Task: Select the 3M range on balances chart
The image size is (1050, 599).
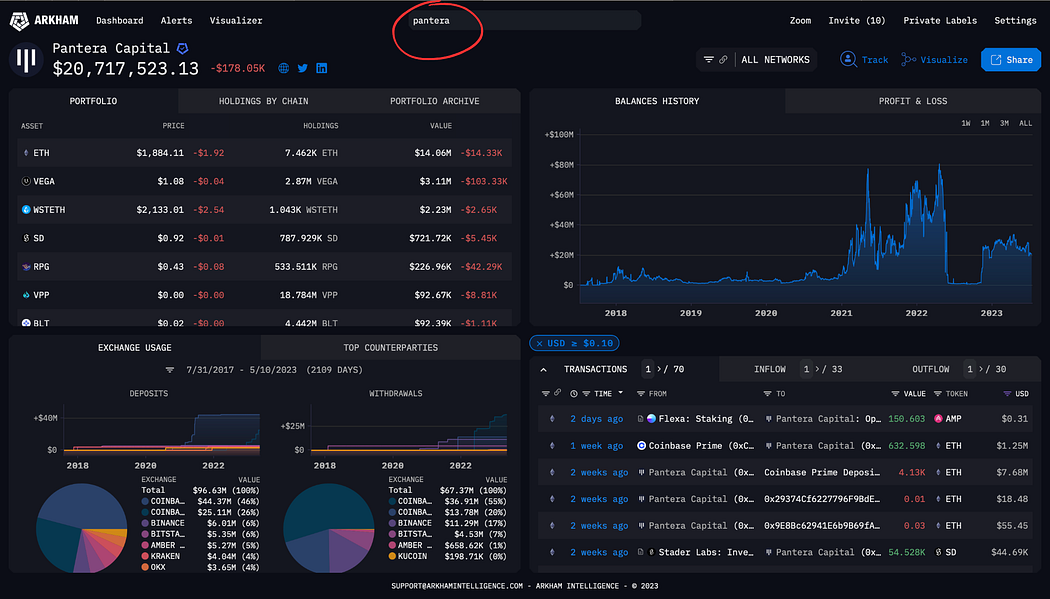Action: tap(1004, 123)
